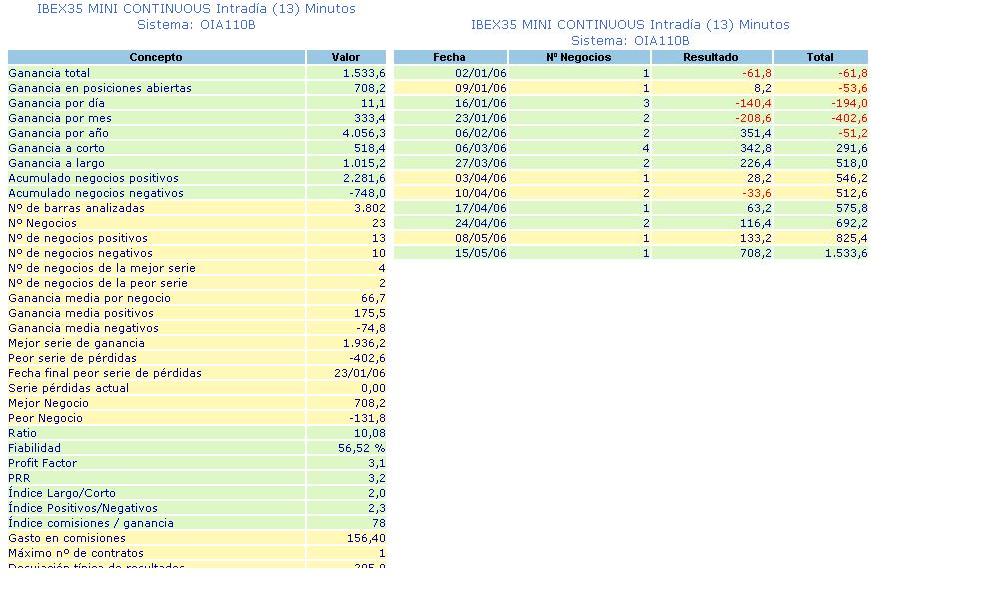Viewport: 1000px width, 612px height.
Task: Click the Resultado value 351,4
Action: pyautogui.click(x=756, y=133)
